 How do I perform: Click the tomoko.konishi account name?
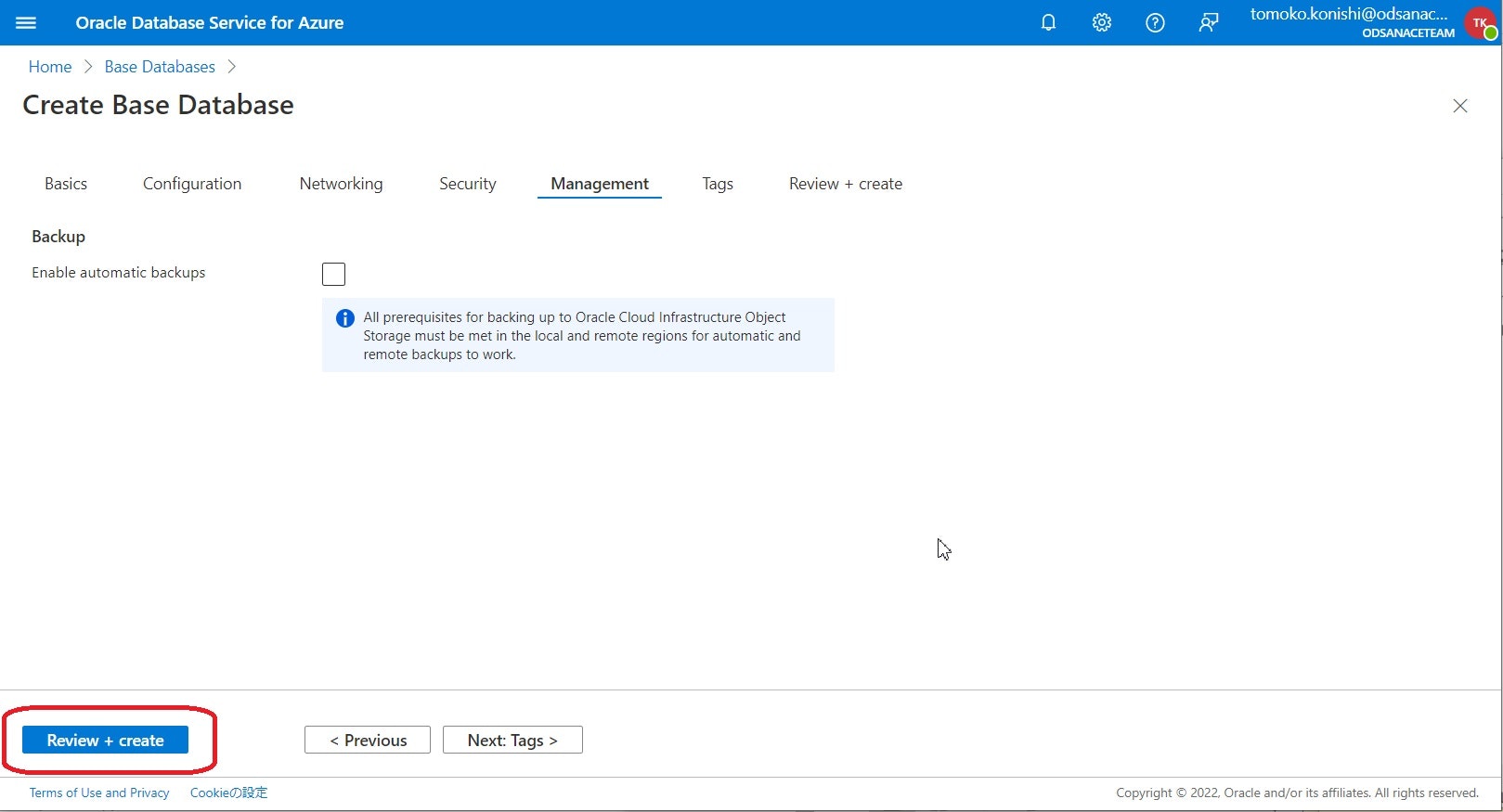point(1349,14)
